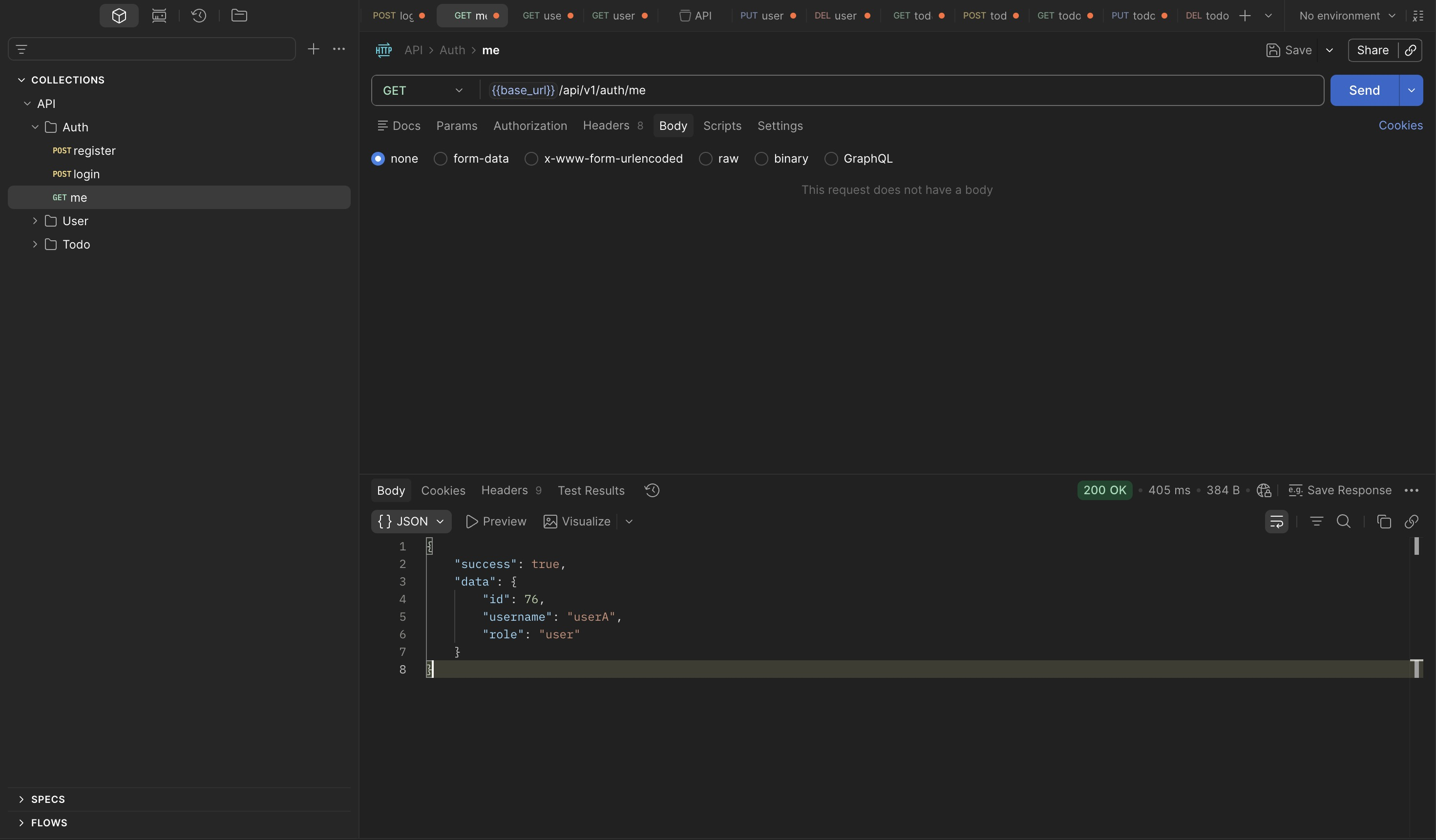
Task: Open the response Cookies tab
Action: point(443,490)
